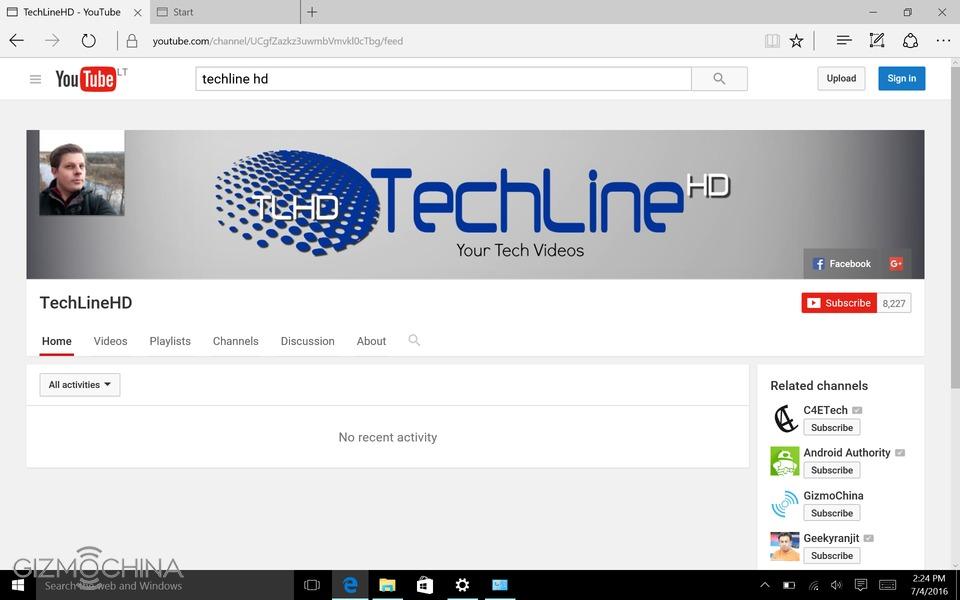The width and height of the screenshot is (960, 600).
Task: Subscribe to Android Authority channel
Action: point(831,470)
